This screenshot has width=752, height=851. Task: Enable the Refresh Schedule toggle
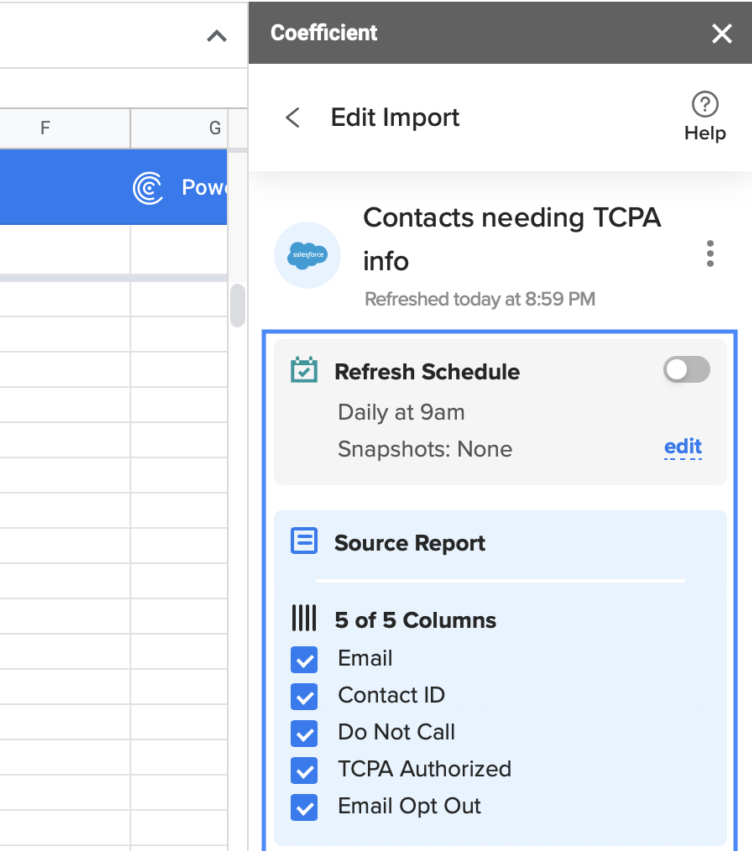(x=686, y=369)
